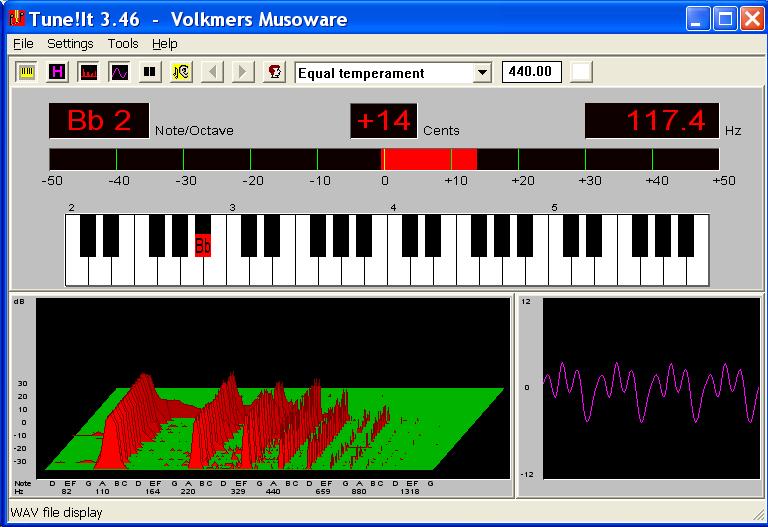Click the yellow ear listening icon

(181, 72)
